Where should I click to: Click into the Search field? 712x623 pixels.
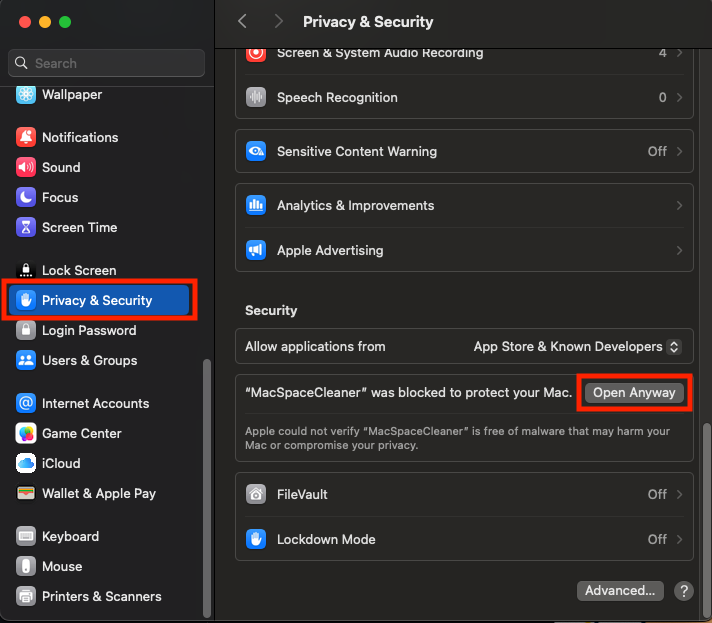106,63
